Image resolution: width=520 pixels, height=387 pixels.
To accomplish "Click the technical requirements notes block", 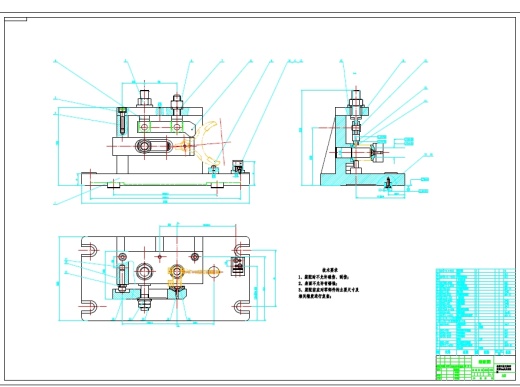I will point(328,283).
